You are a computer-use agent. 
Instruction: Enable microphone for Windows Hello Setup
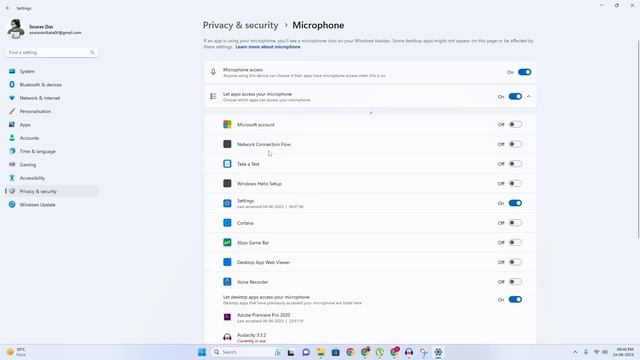click(515, 183)
